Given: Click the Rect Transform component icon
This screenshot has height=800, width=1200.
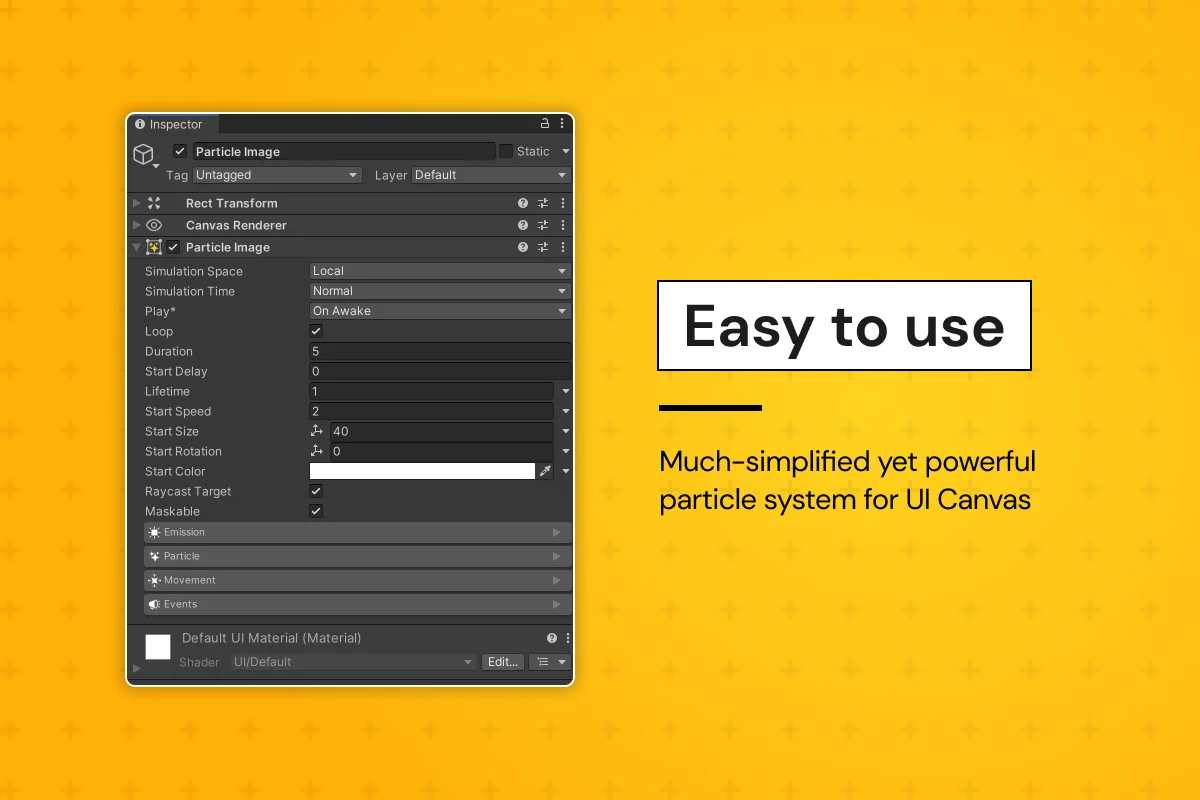Looking at the screenshot, I should pyautogui.click(x=156, y=203).
